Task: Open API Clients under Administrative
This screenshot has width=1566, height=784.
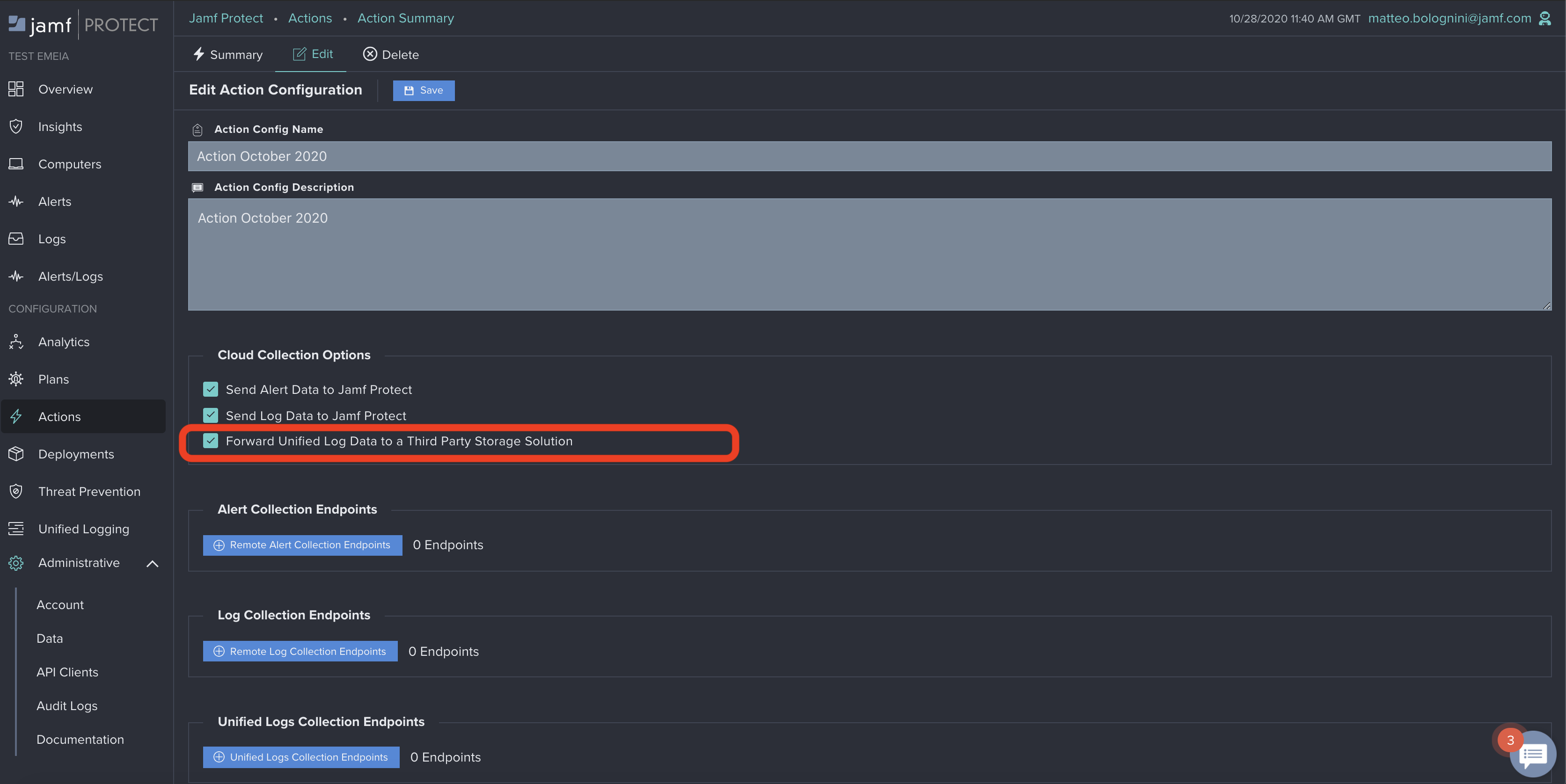Action: click(x=67, y=672)
